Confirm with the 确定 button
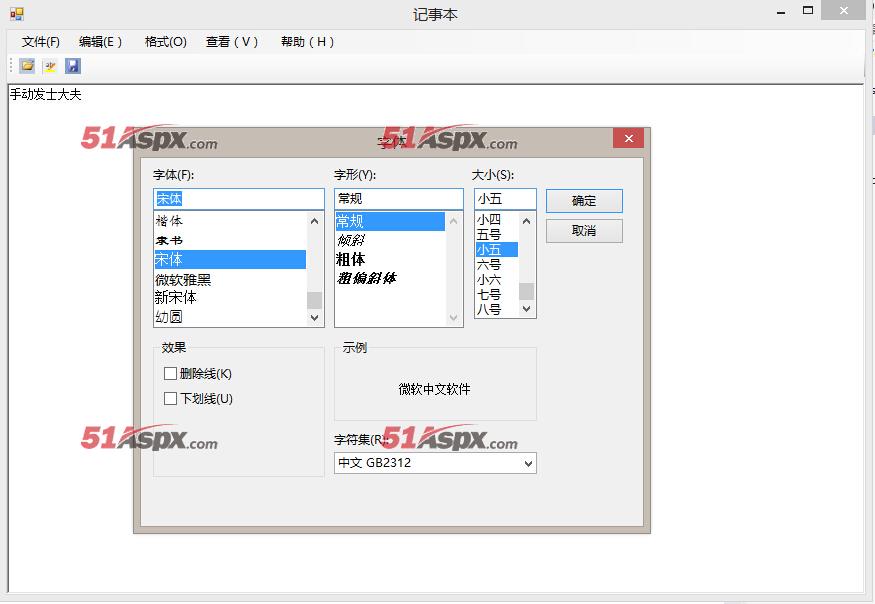Viewport: 875px width, 604px height. click(x=584, y=201)
